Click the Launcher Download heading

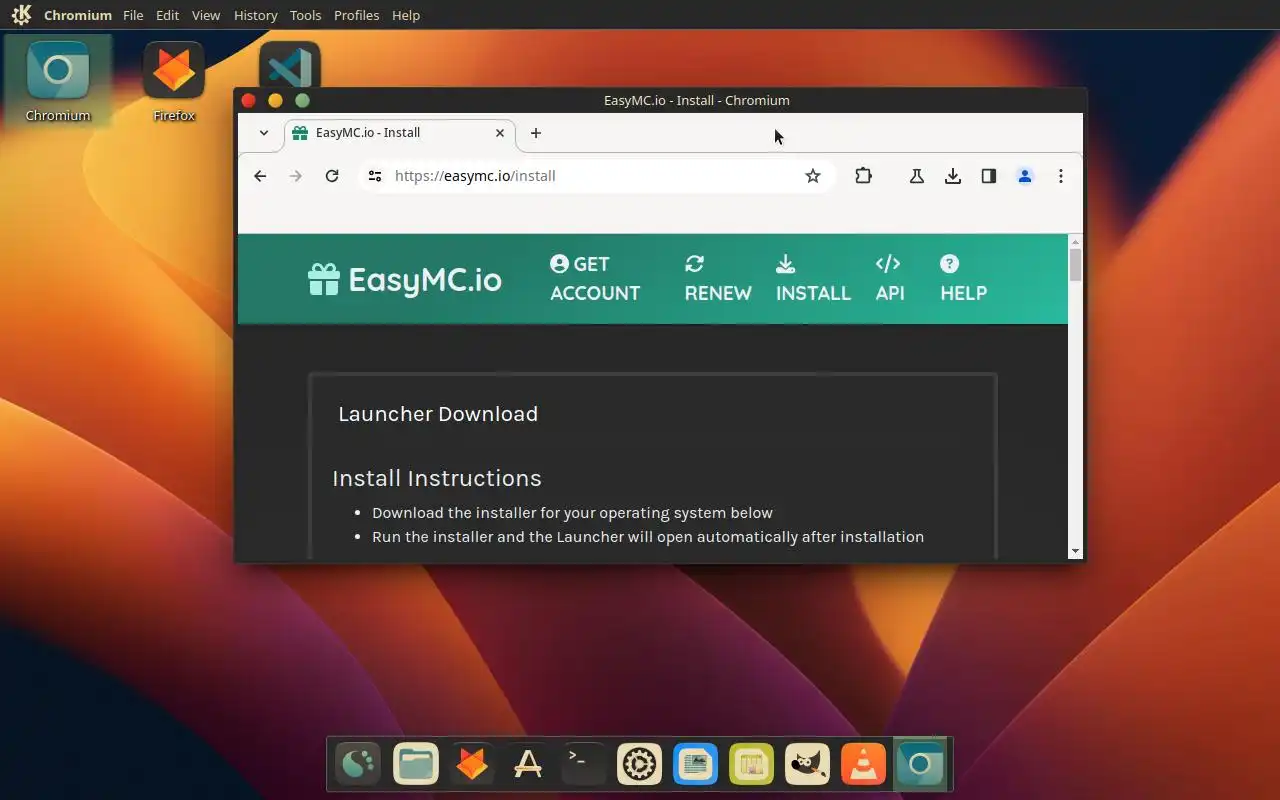(438, 414)
